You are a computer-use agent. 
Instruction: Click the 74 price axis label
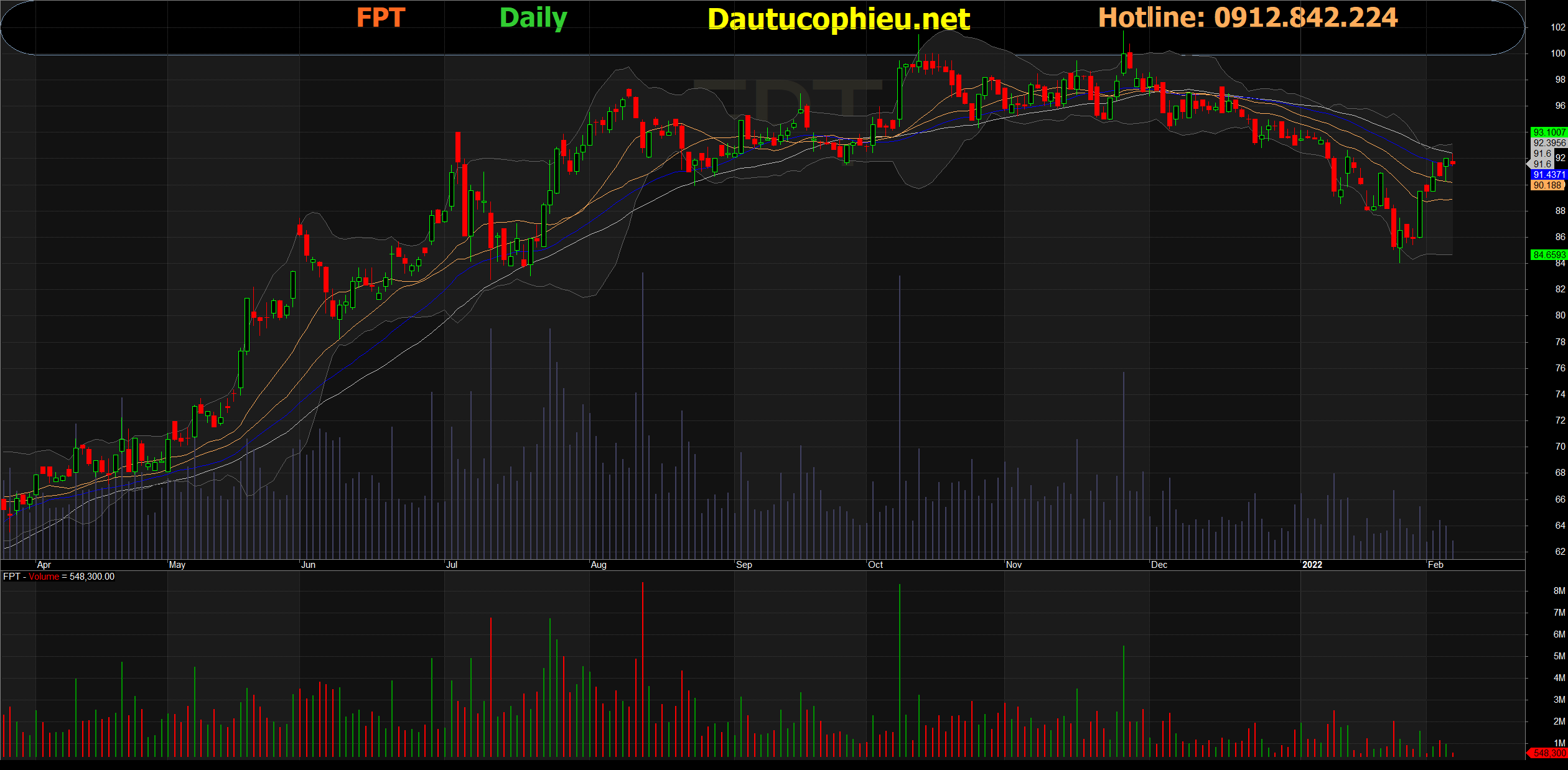point(1561,394)
